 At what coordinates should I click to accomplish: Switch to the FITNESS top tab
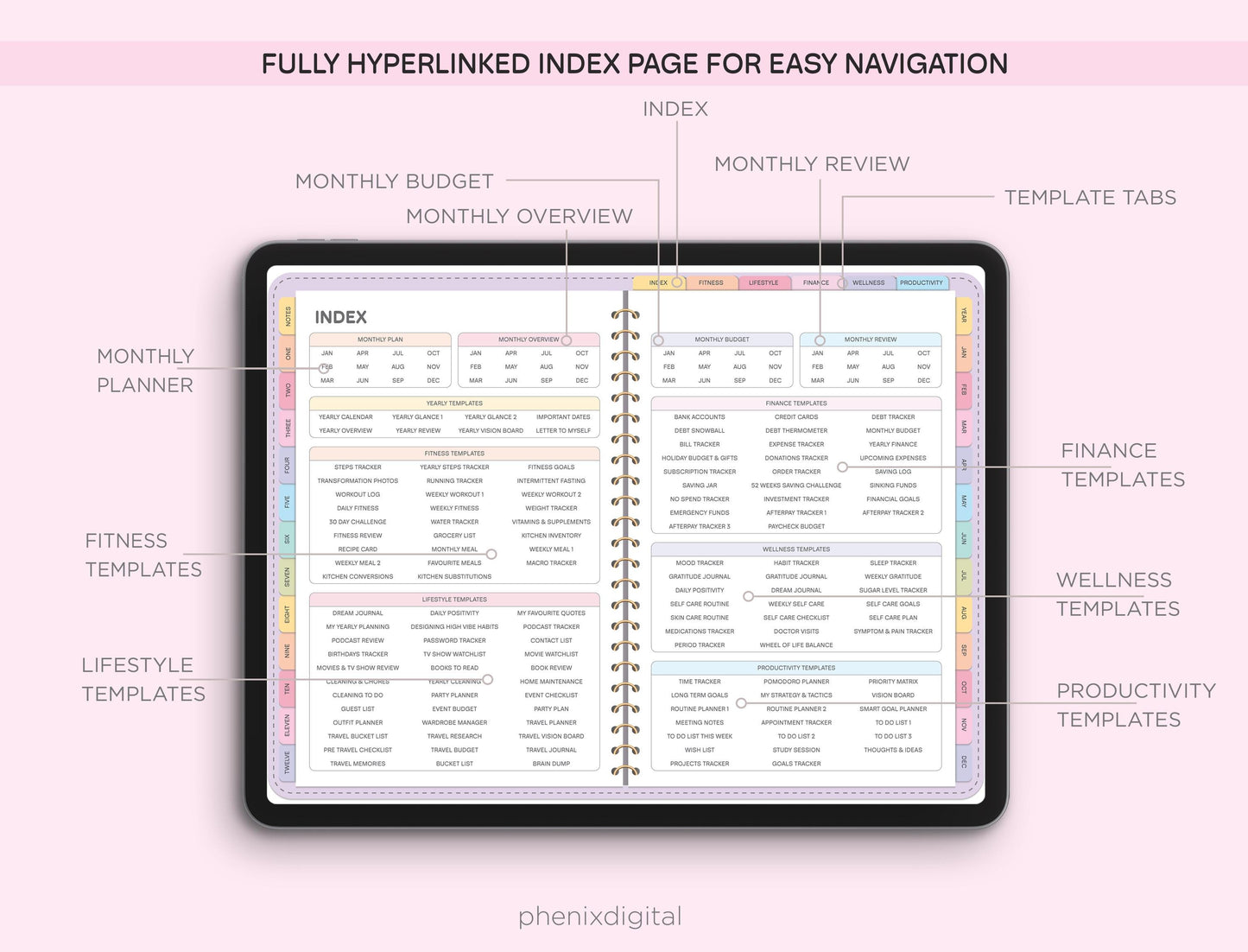pyautogui.click(x=711, y=282)
